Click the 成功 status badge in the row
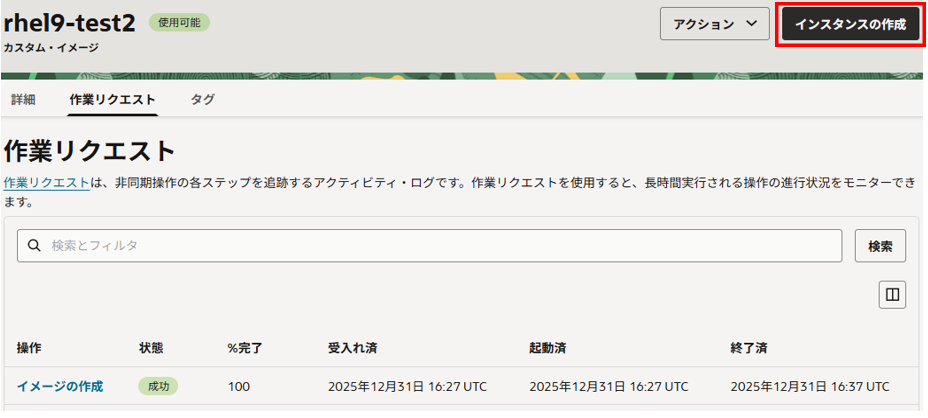The image size is (928, 418). (158, 386)
